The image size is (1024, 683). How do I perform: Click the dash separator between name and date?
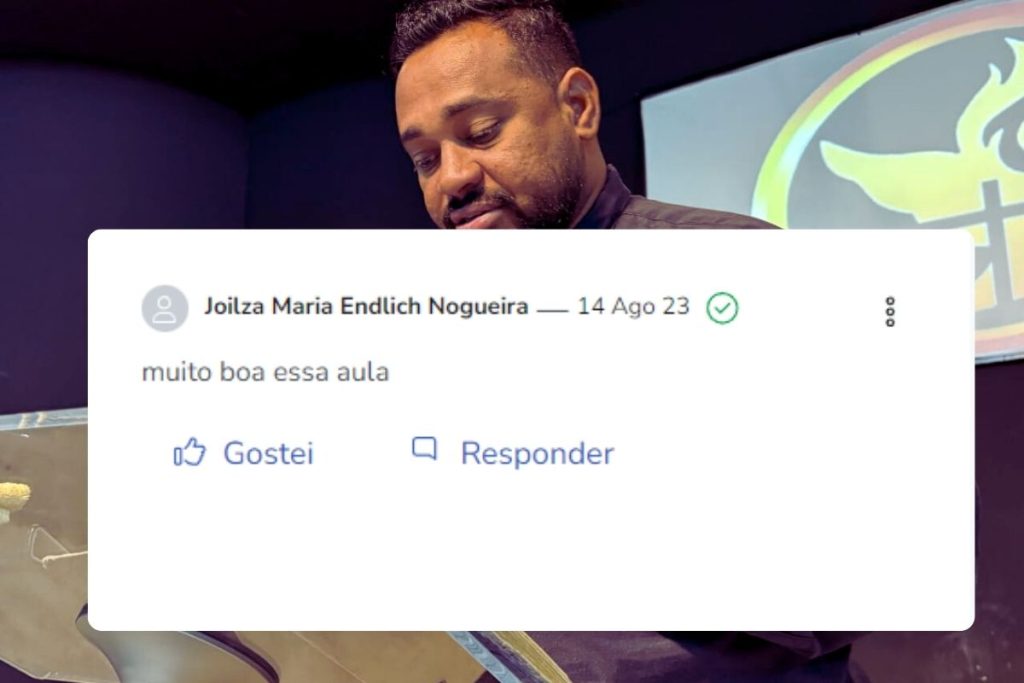pos(552,311)
